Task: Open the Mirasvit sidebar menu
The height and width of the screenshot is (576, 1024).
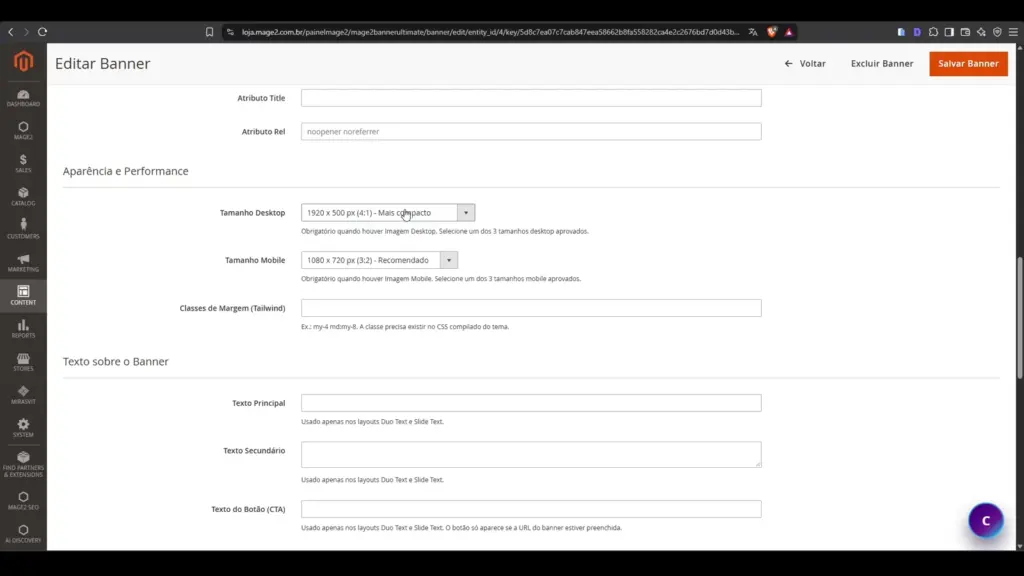Action: (23, 394)
